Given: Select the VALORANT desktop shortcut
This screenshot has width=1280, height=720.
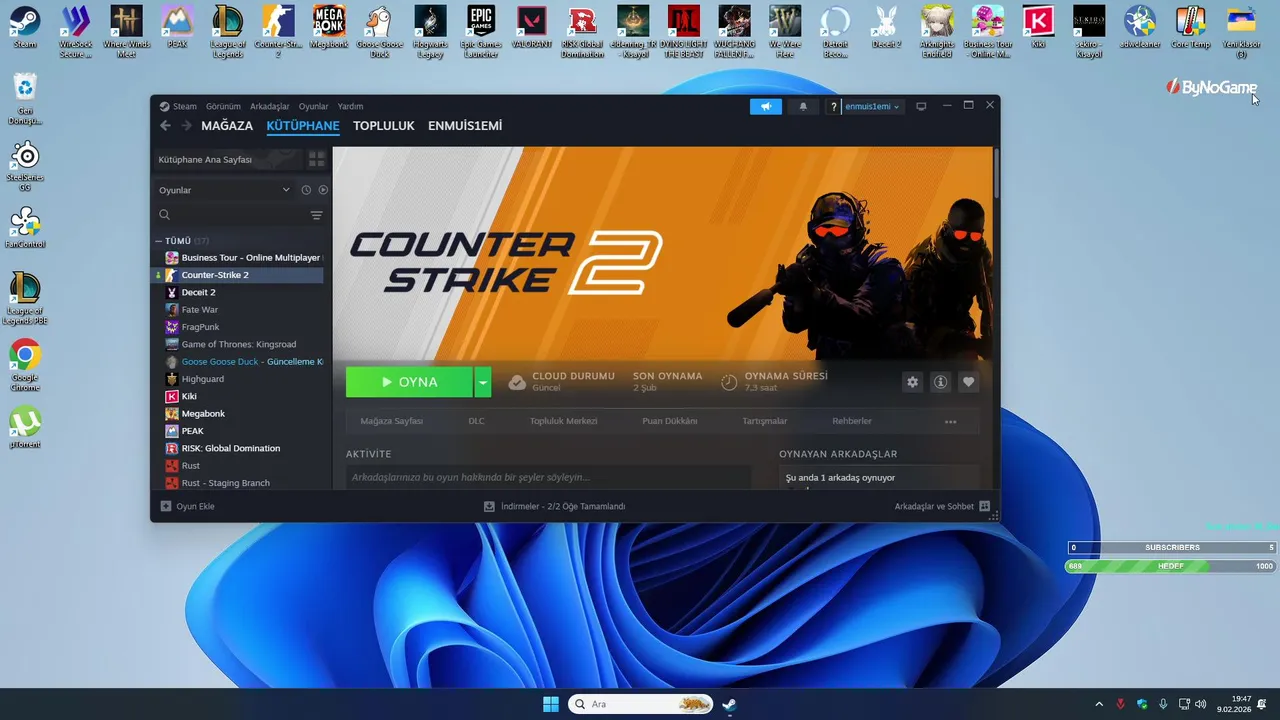Looking at the screenshot, I should (x=532, y=28).
